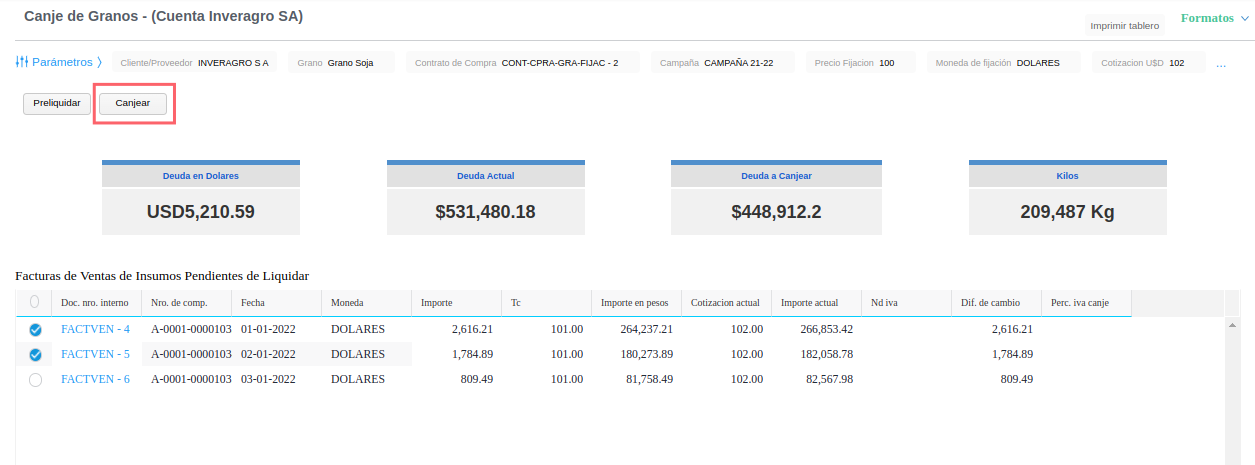Open the Formatos dropdown
Image resolution: width=1255 pixels, height=465 pixels.
(x=1214, y=18)
